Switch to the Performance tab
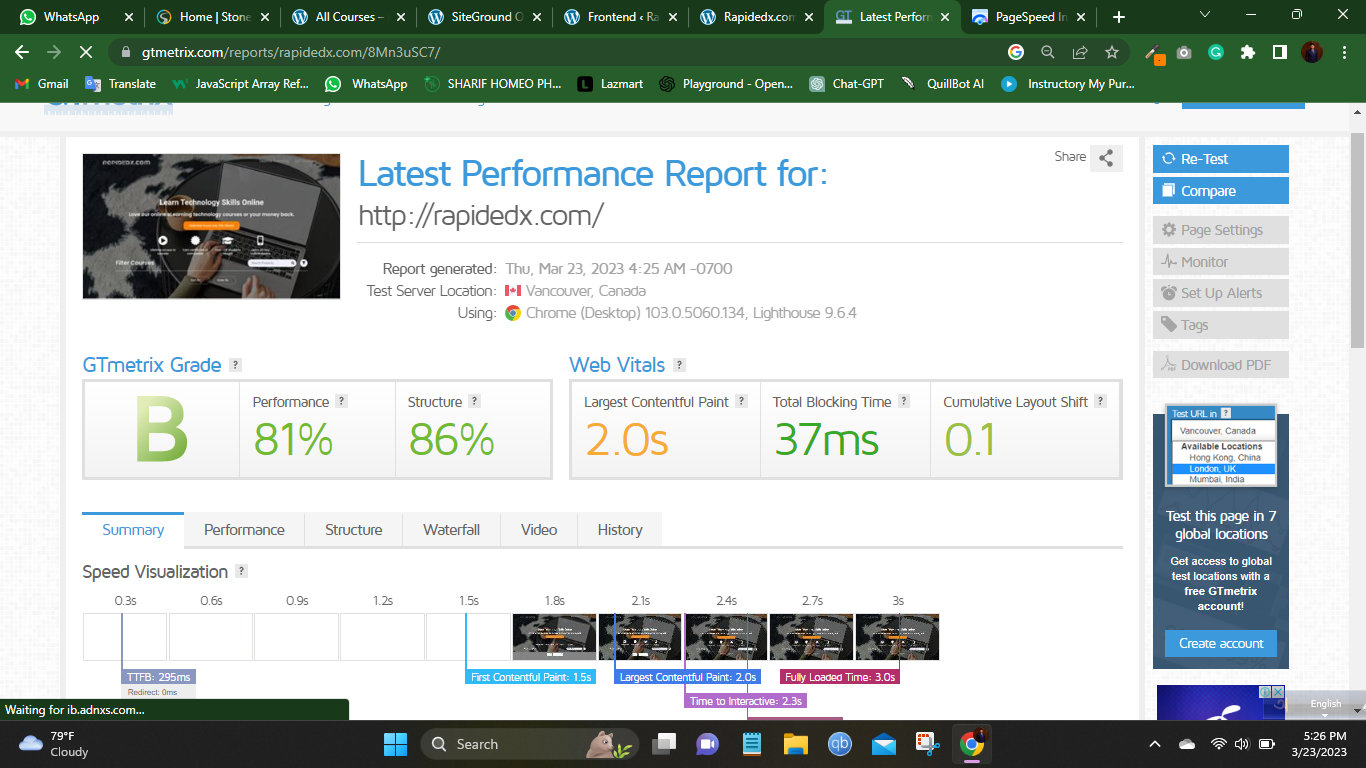 [244, 530]
